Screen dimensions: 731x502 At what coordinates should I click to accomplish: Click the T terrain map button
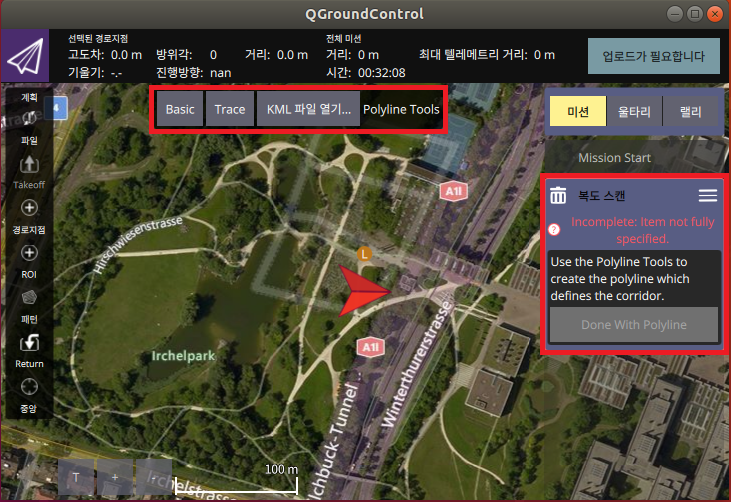(76, 477)
